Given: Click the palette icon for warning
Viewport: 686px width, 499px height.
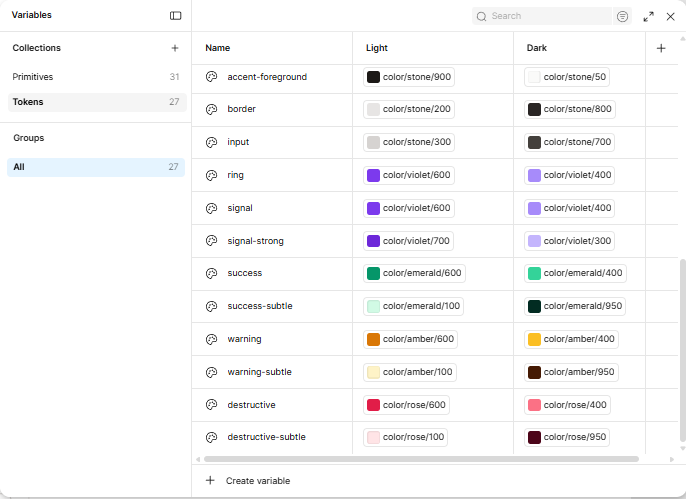Looking at the screenshot, I should click(212, 339).
